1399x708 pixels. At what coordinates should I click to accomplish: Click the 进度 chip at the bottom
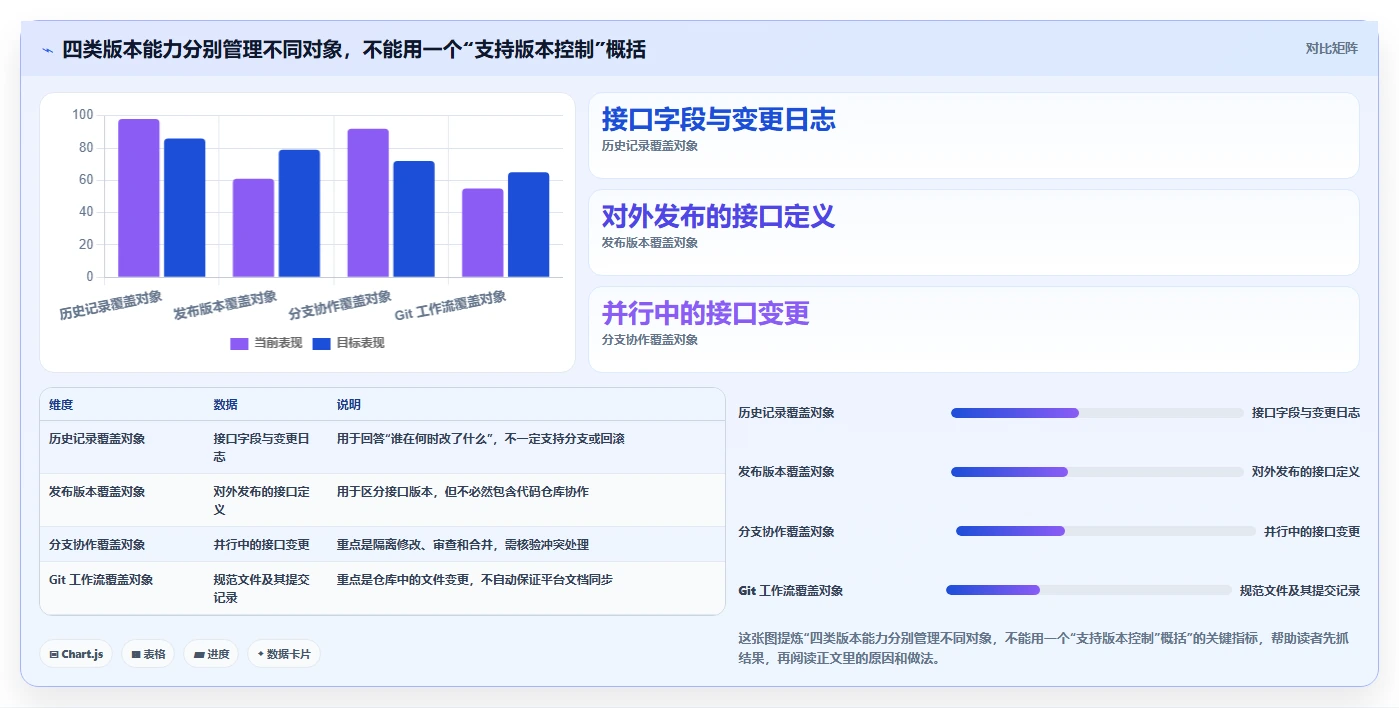pyautogui.click(x=211, y=654)
